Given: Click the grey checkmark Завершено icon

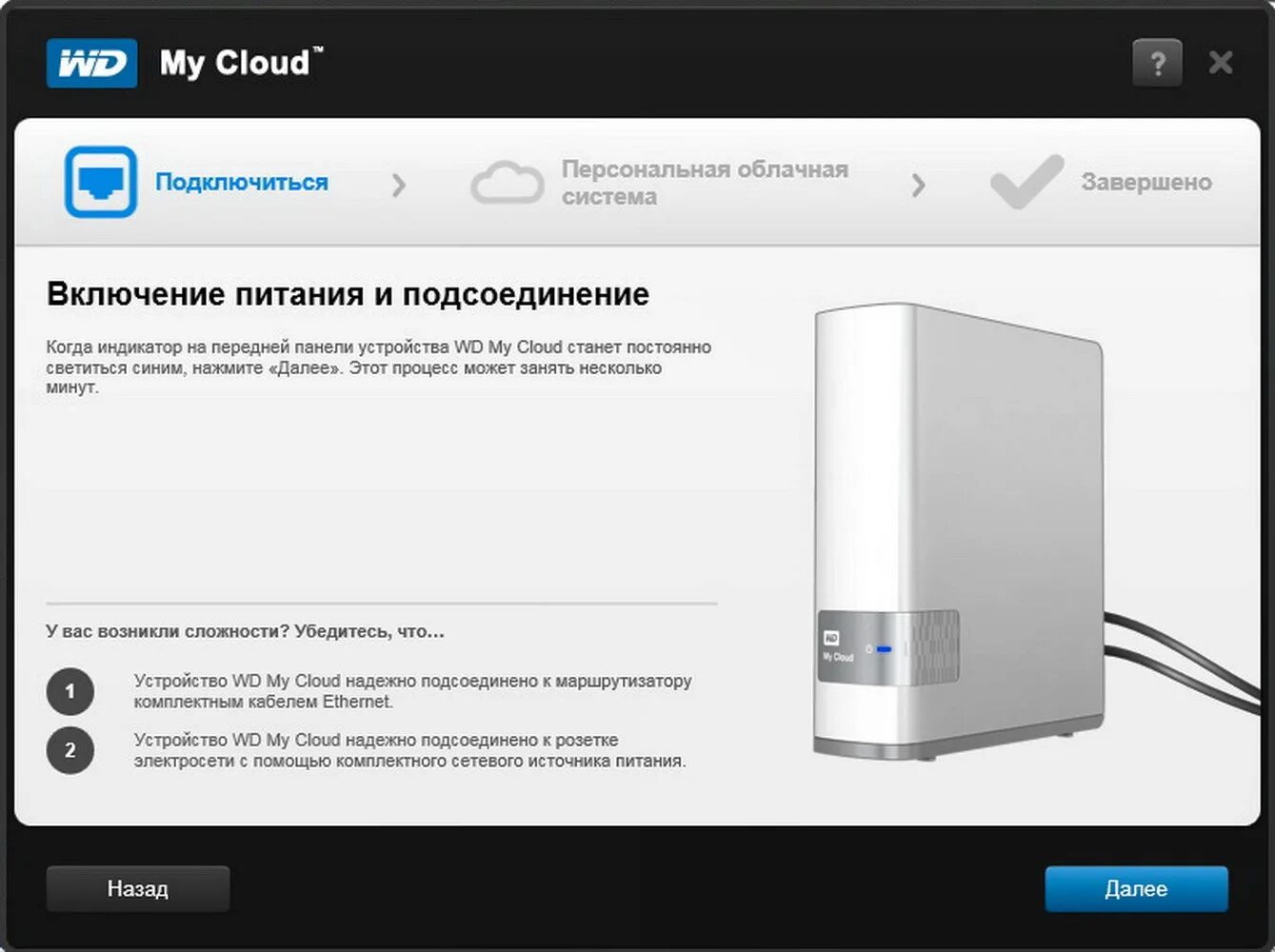Looking at the screenshot, I should click(x=1027, y=181).
